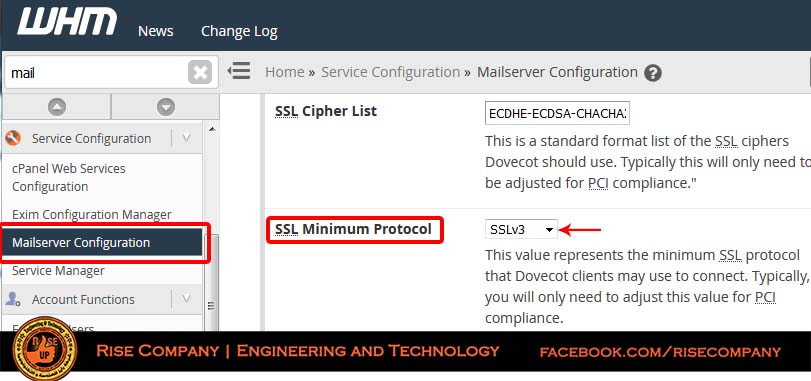
Task: Toggle the sidebar collapse menu icon
Action: pos(238,70)
